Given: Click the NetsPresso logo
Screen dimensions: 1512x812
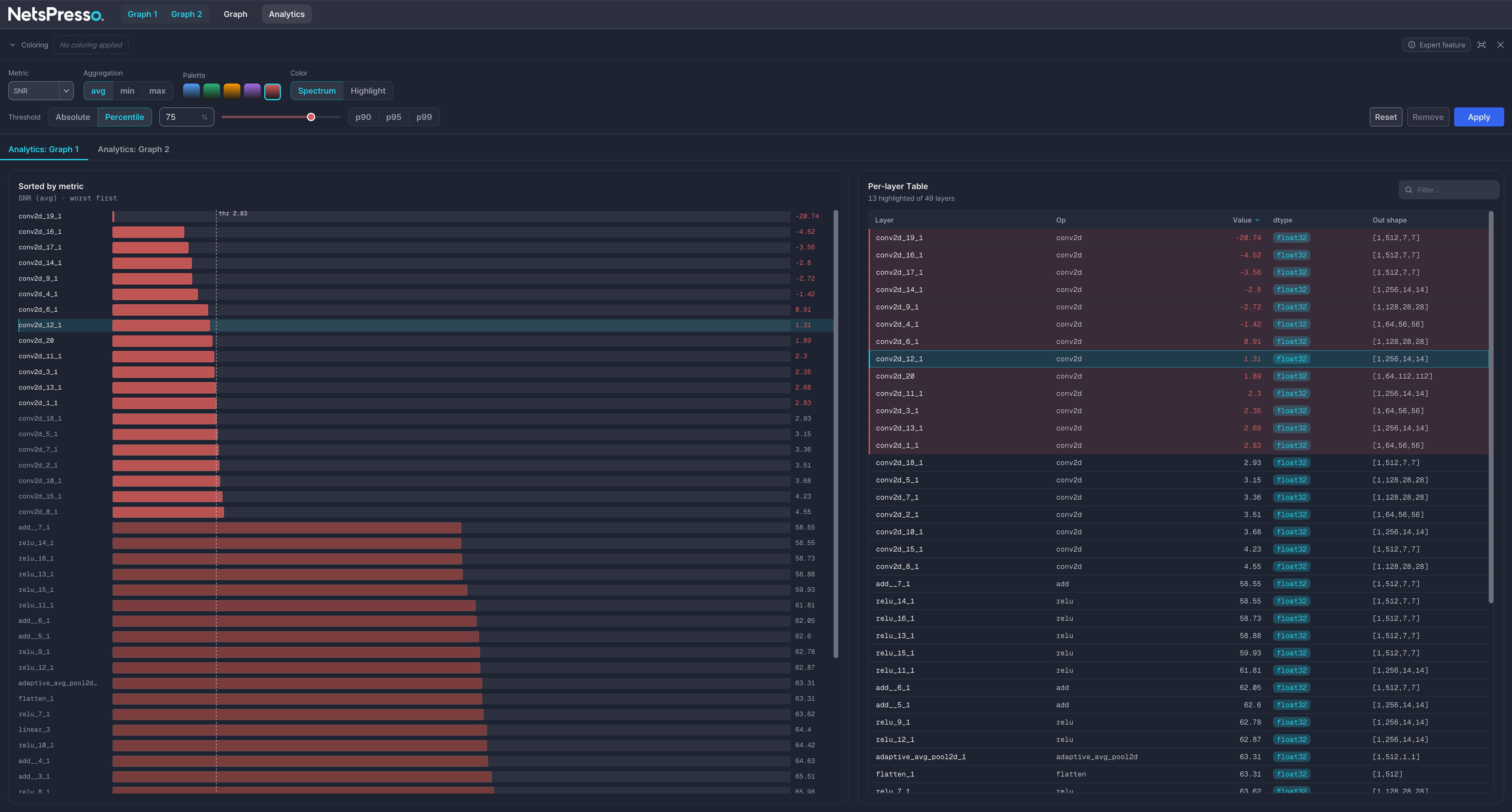Looking at the screenshot, I should point(56,14).
